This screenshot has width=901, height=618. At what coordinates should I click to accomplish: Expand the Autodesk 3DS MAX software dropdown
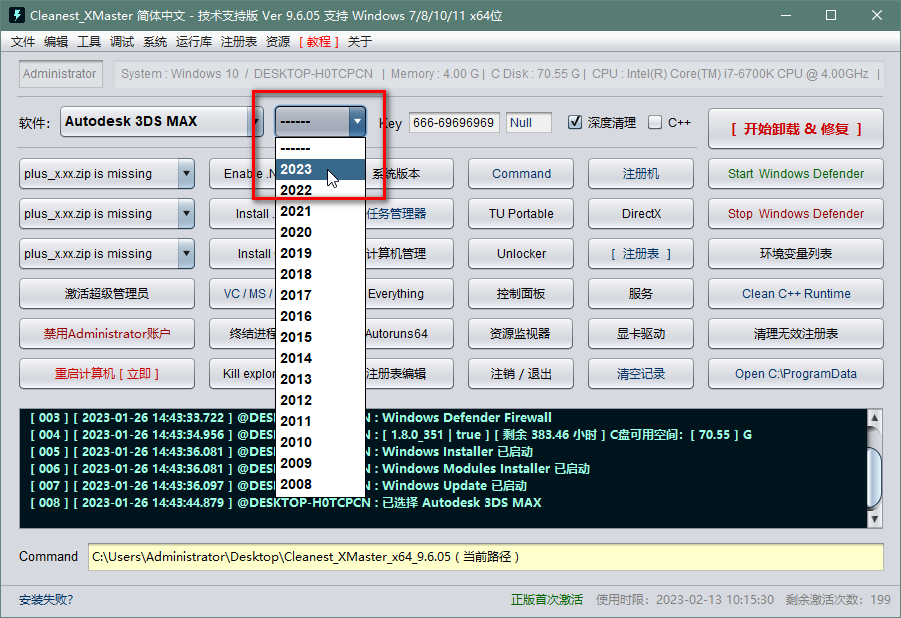tap(256, 121)
